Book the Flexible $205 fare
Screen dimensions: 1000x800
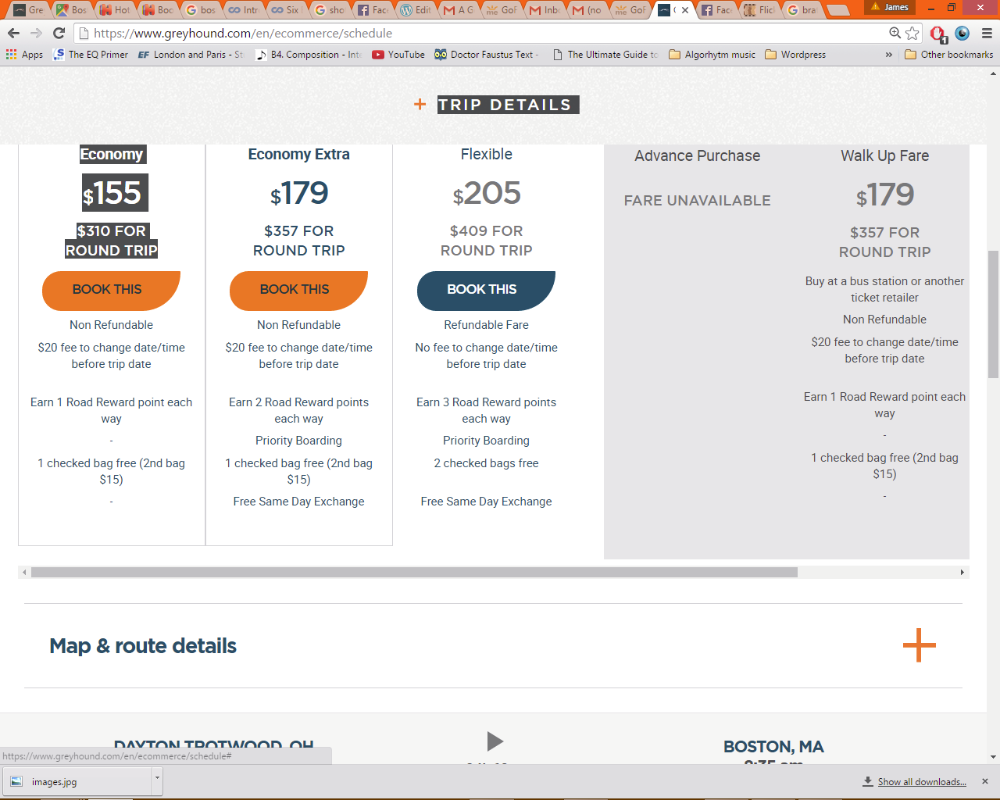485,290
